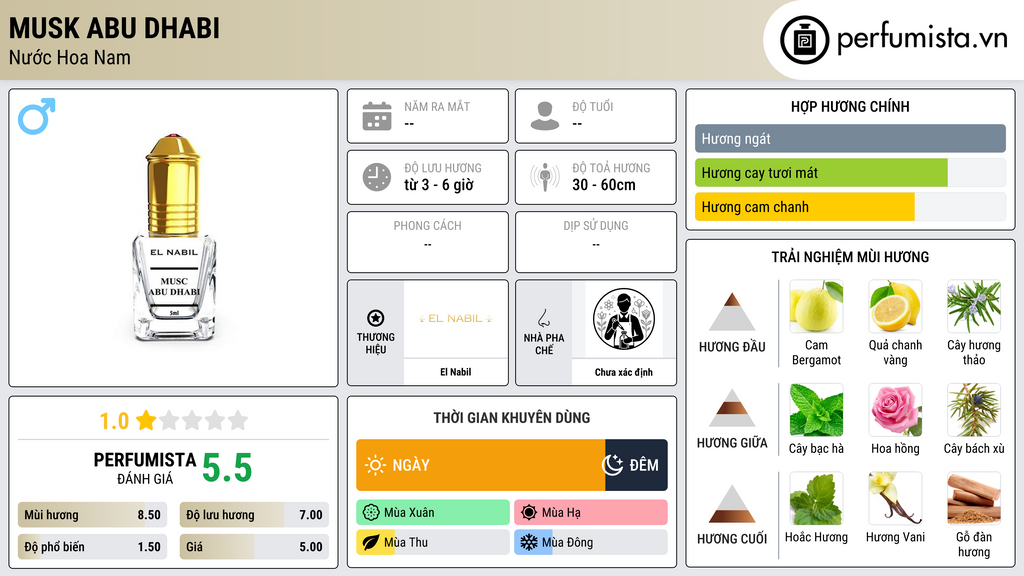Click the Chưa xác định perfumer label

click(624, 372)
